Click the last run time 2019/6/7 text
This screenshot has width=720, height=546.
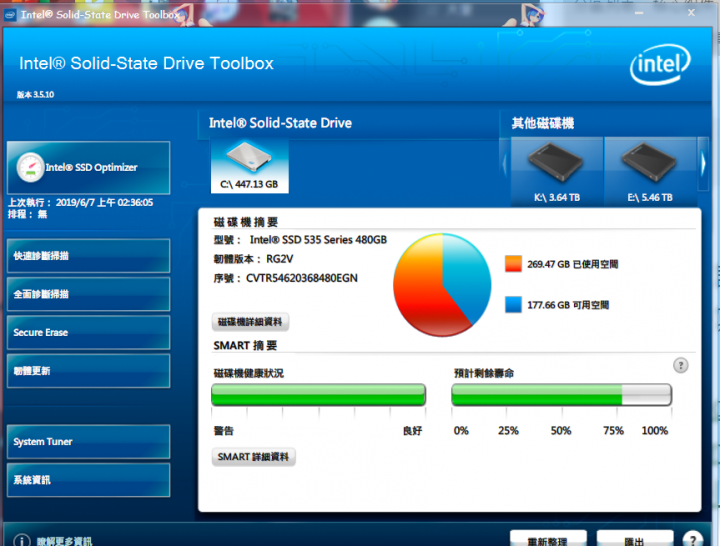[x=104, y=203]
